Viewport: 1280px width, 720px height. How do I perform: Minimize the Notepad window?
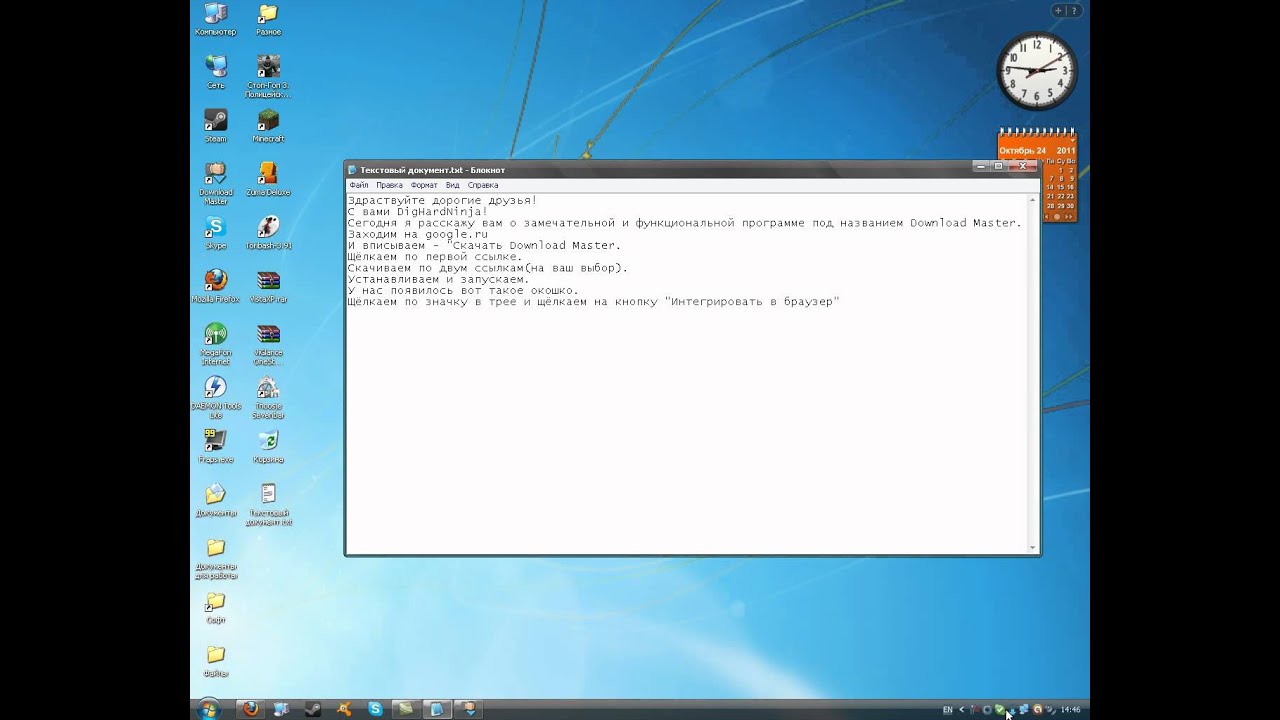[x=979, y=166]
